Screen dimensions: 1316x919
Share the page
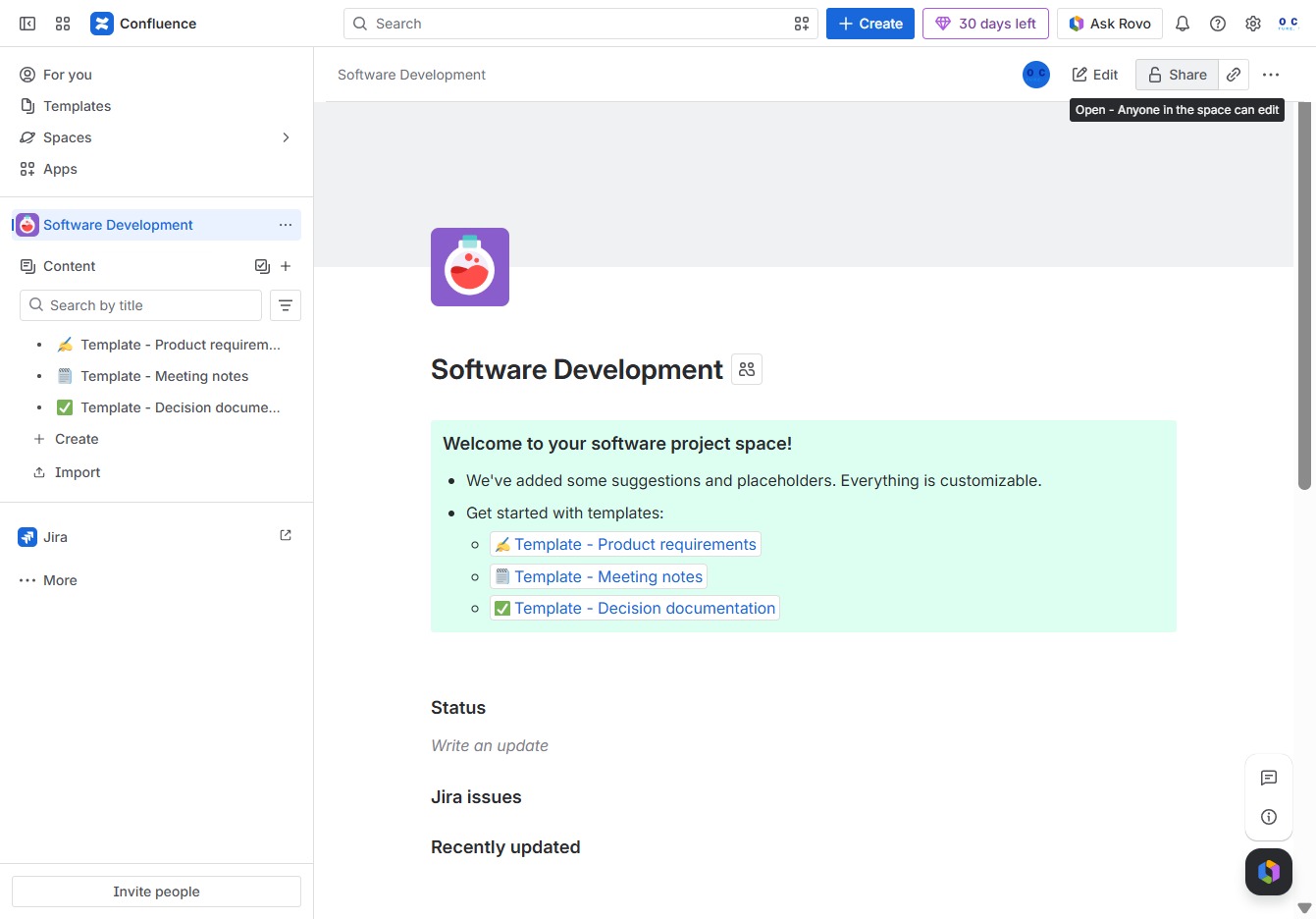[1177, 75]
